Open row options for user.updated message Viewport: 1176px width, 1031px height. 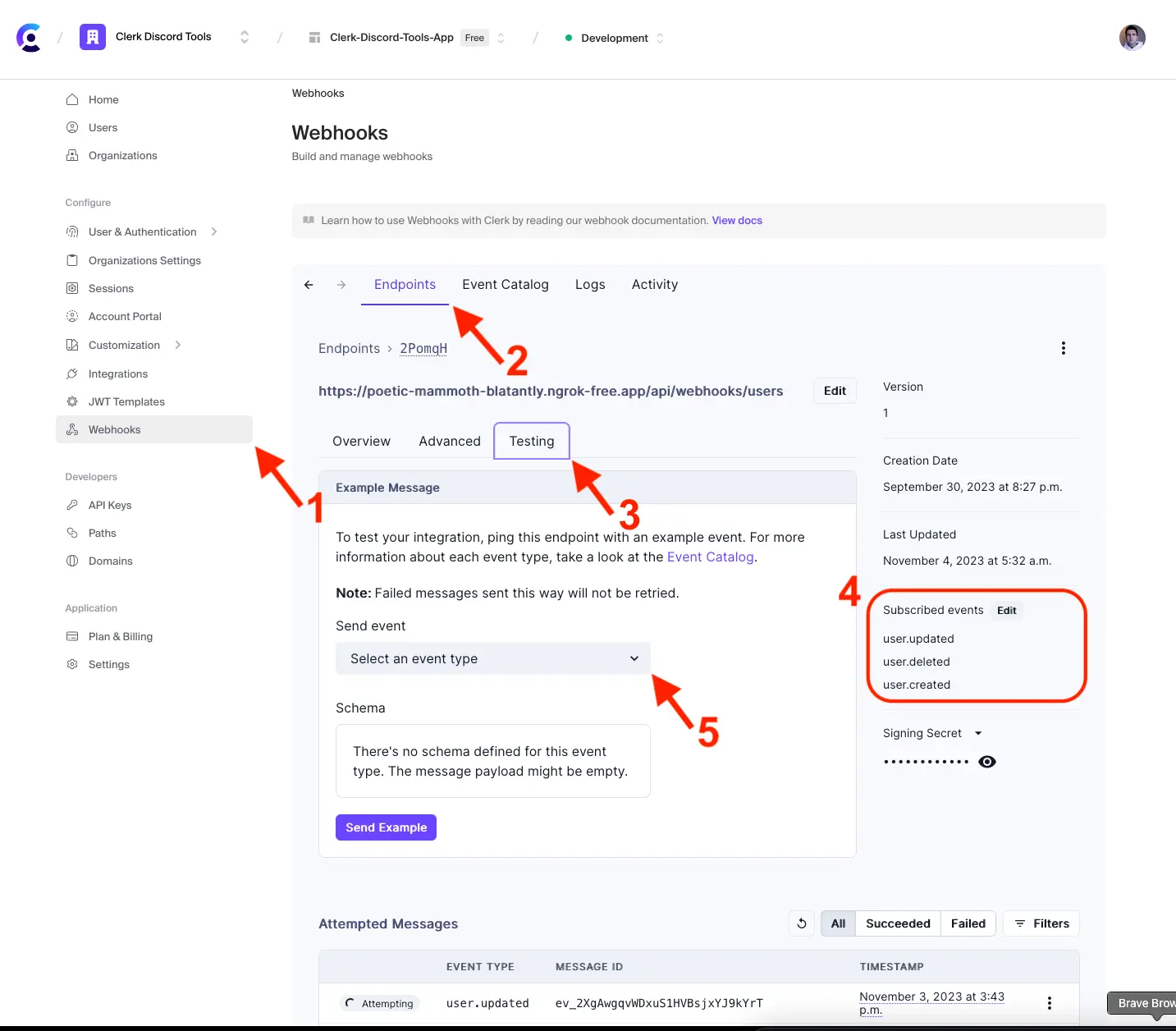tap(1050, 1003)
